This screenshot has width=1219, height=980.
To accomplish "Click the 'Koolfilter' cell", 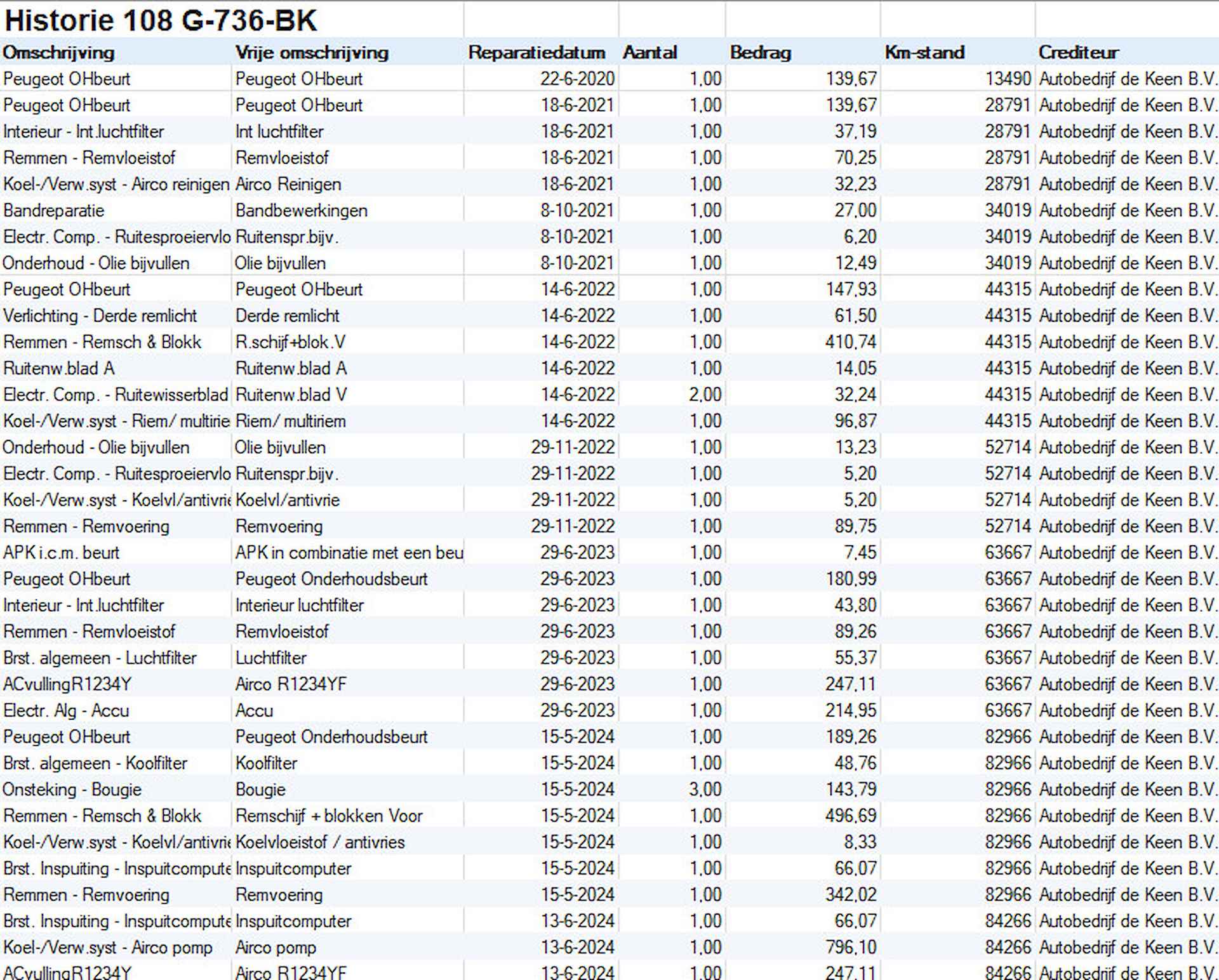I will click(x=266, y=764).
